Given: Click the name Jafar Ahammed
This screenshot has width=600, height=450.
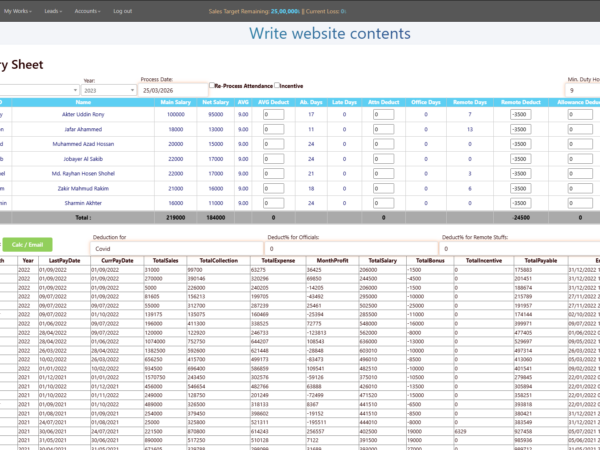Looking at the screenshot, I should tap(83, 129).
